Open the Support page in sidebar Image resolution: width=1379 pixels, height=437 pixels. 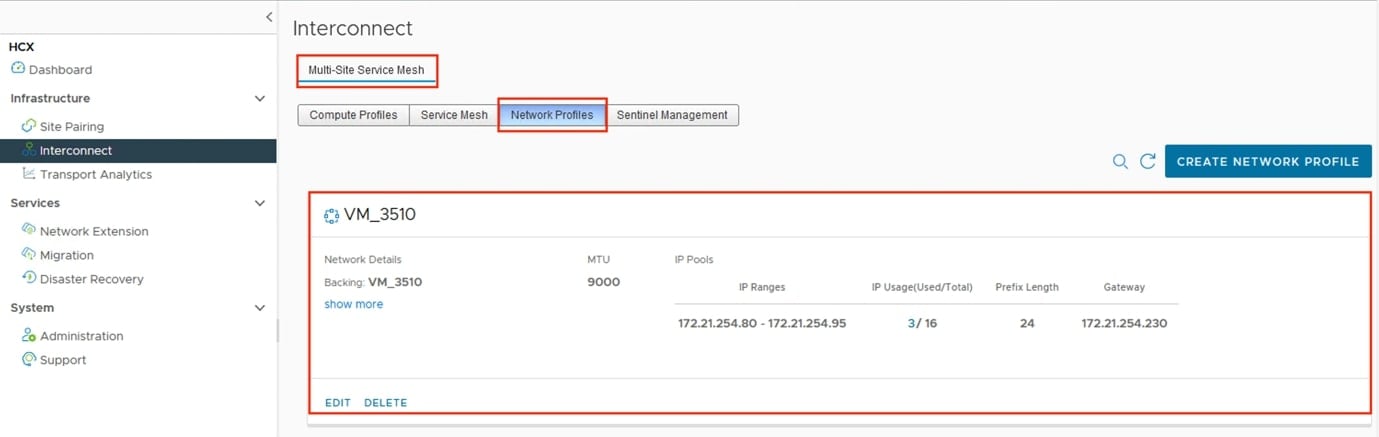[x=62, y=360]
